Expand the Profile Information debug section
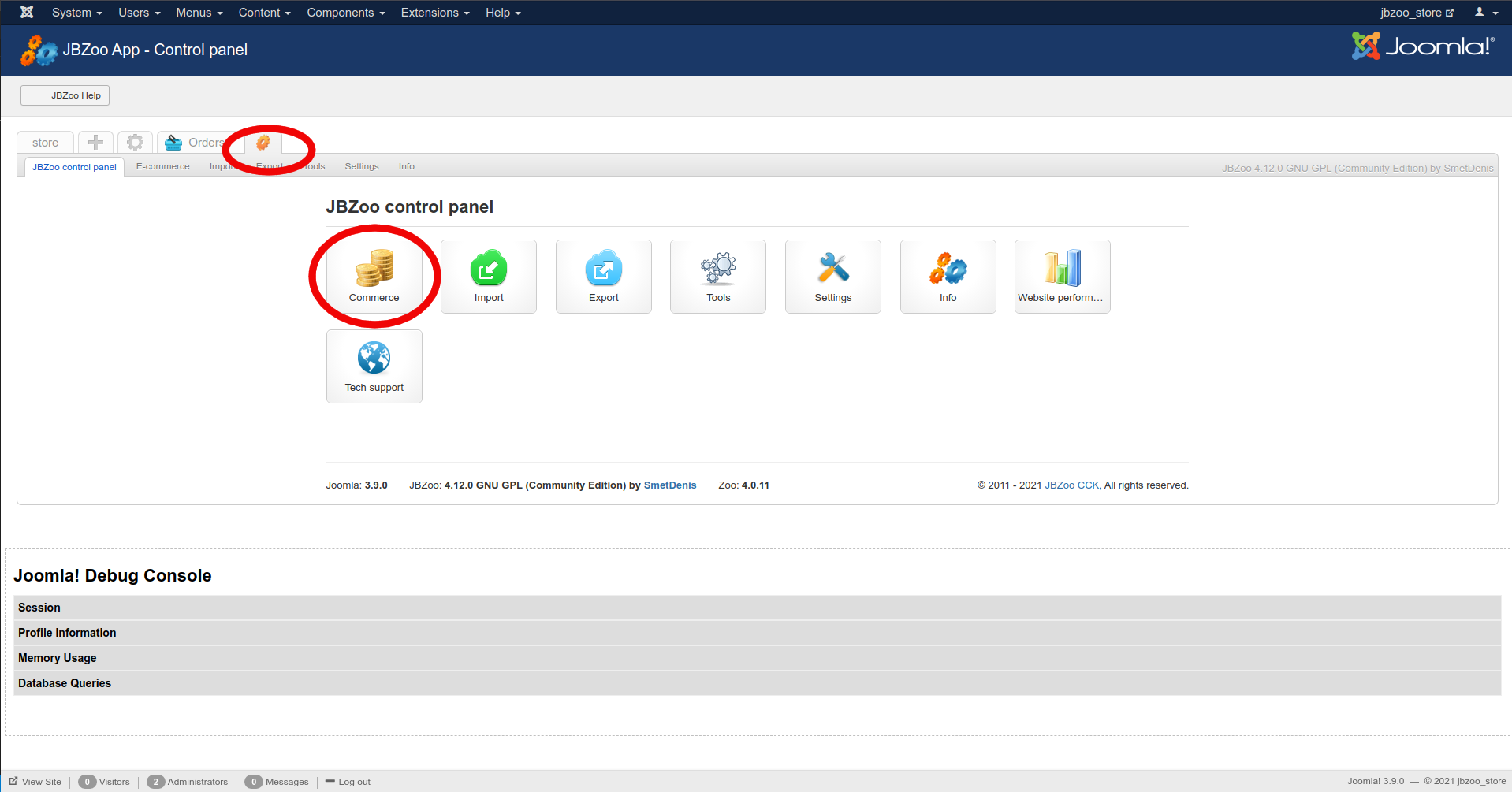 point(758,633)
